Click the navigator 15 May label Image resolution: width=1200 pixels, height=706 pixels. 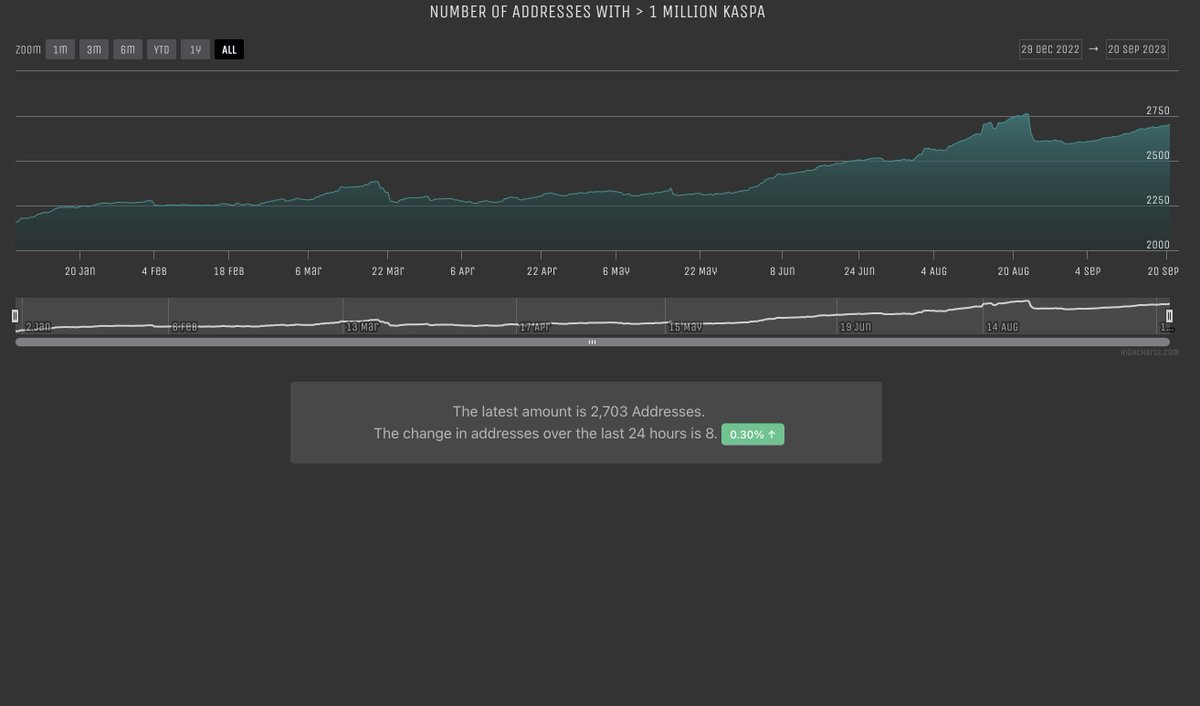(686, 327)
